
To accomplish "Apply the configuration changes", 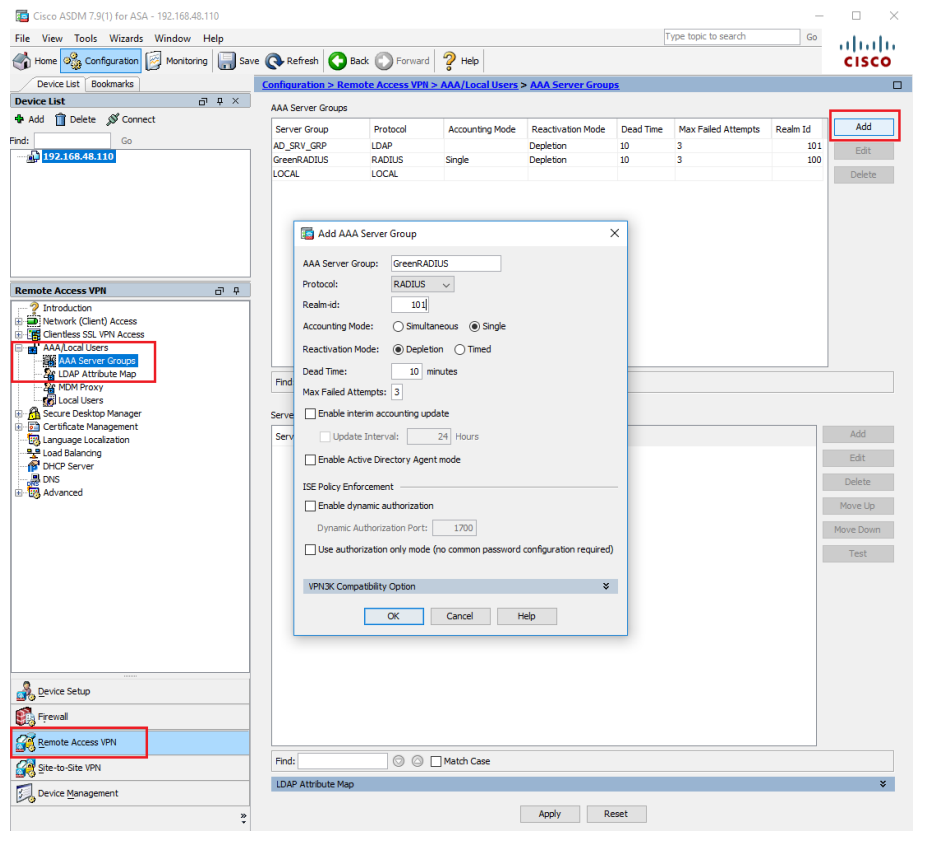I will (550, 813).
